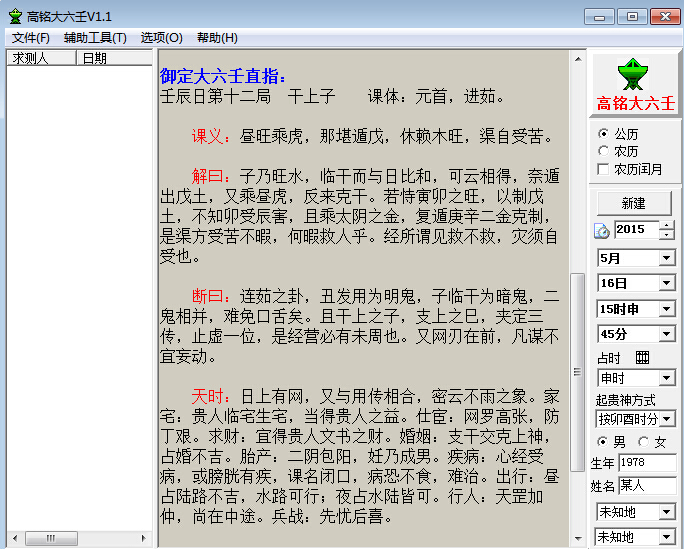Expand the 15时申 hour dropdown
This screenshot has width=684, height=549.
point(667,309)
